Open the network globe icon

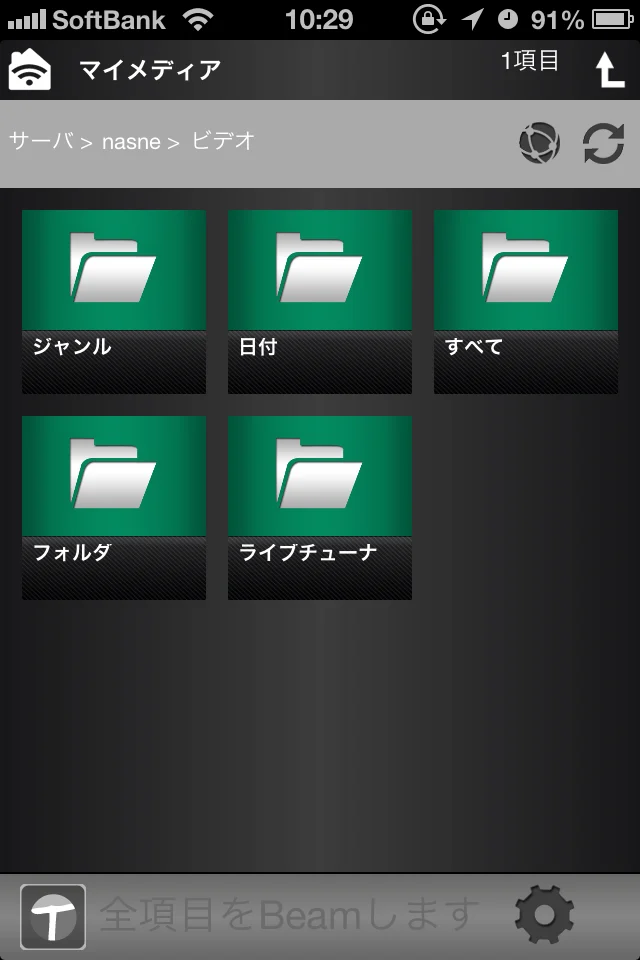(539, 143)
